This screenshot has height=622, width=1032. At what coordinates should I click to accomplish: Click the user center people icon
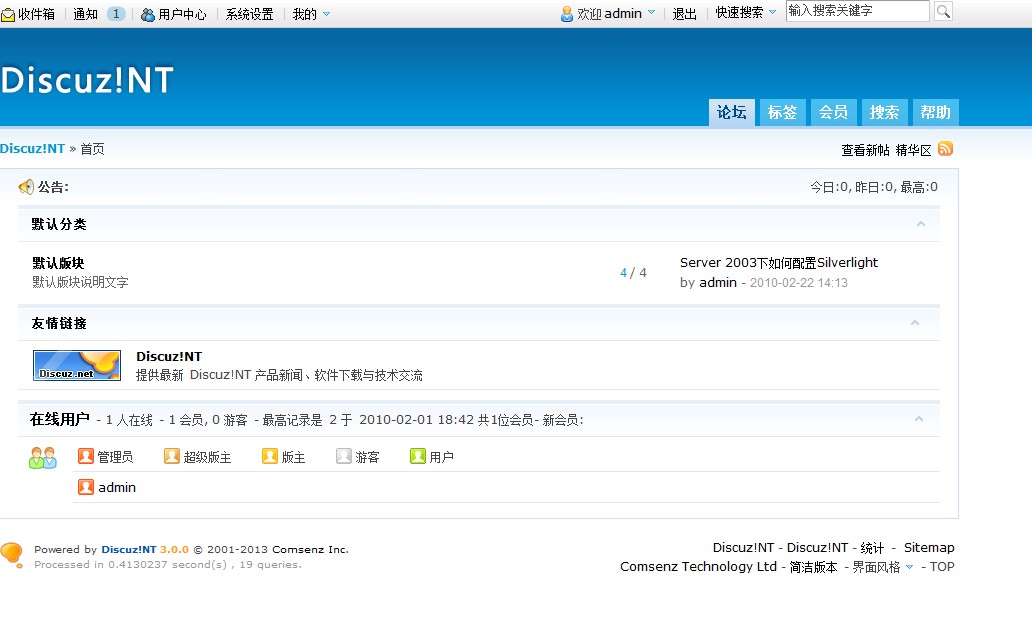[148, 14]
